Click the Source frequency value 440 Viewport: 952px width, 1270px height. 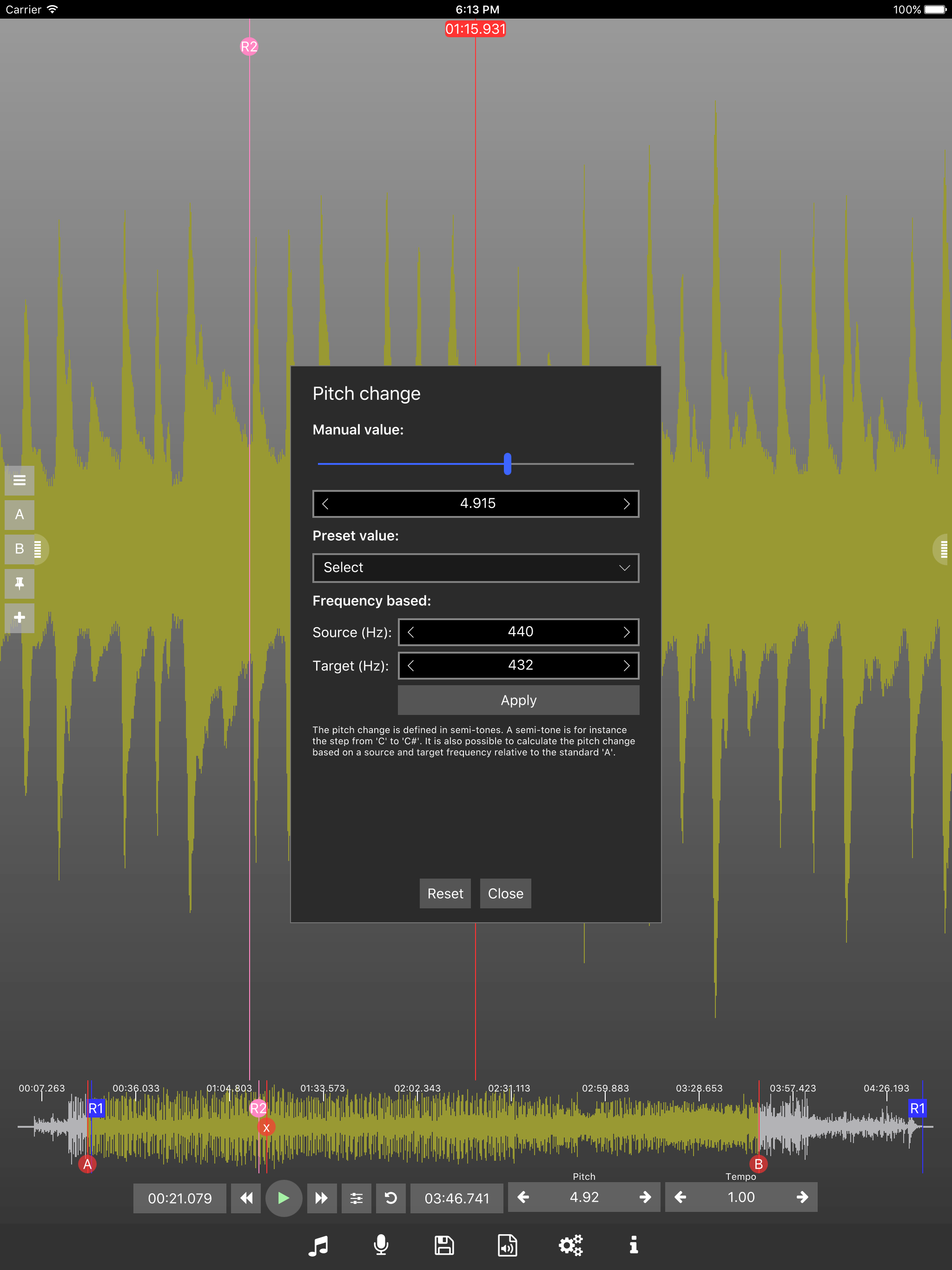[x=520, y=632]
